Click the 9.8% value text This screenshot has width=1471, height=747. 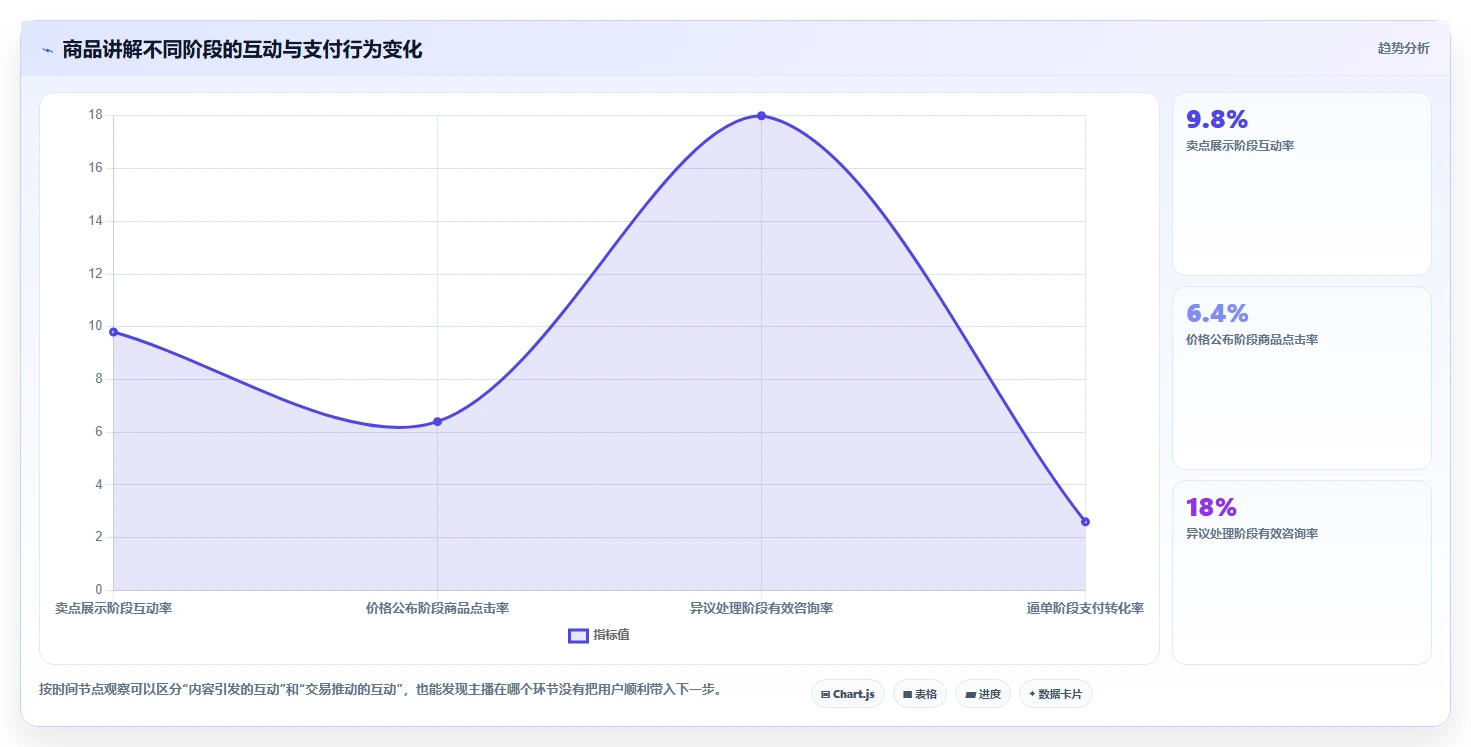[1217, 120]
